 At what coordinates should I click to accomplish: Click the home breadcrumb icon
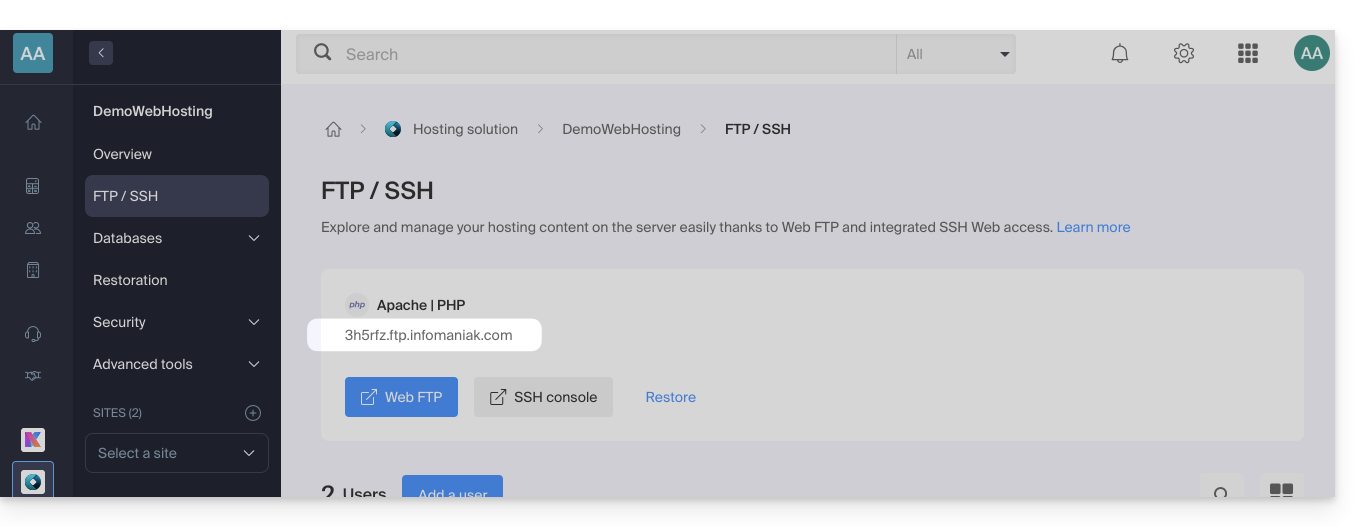pos(334,129)
